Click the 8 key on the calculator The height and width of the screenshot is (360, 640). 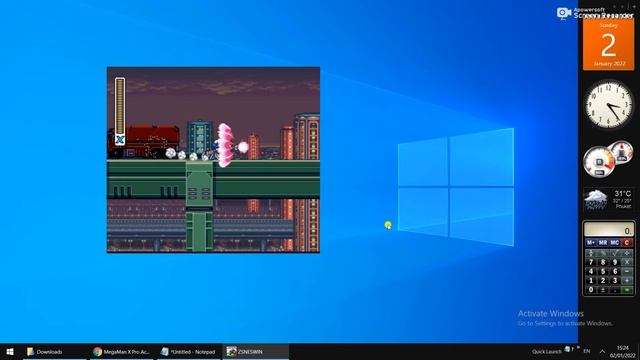[x=603, y=262]
